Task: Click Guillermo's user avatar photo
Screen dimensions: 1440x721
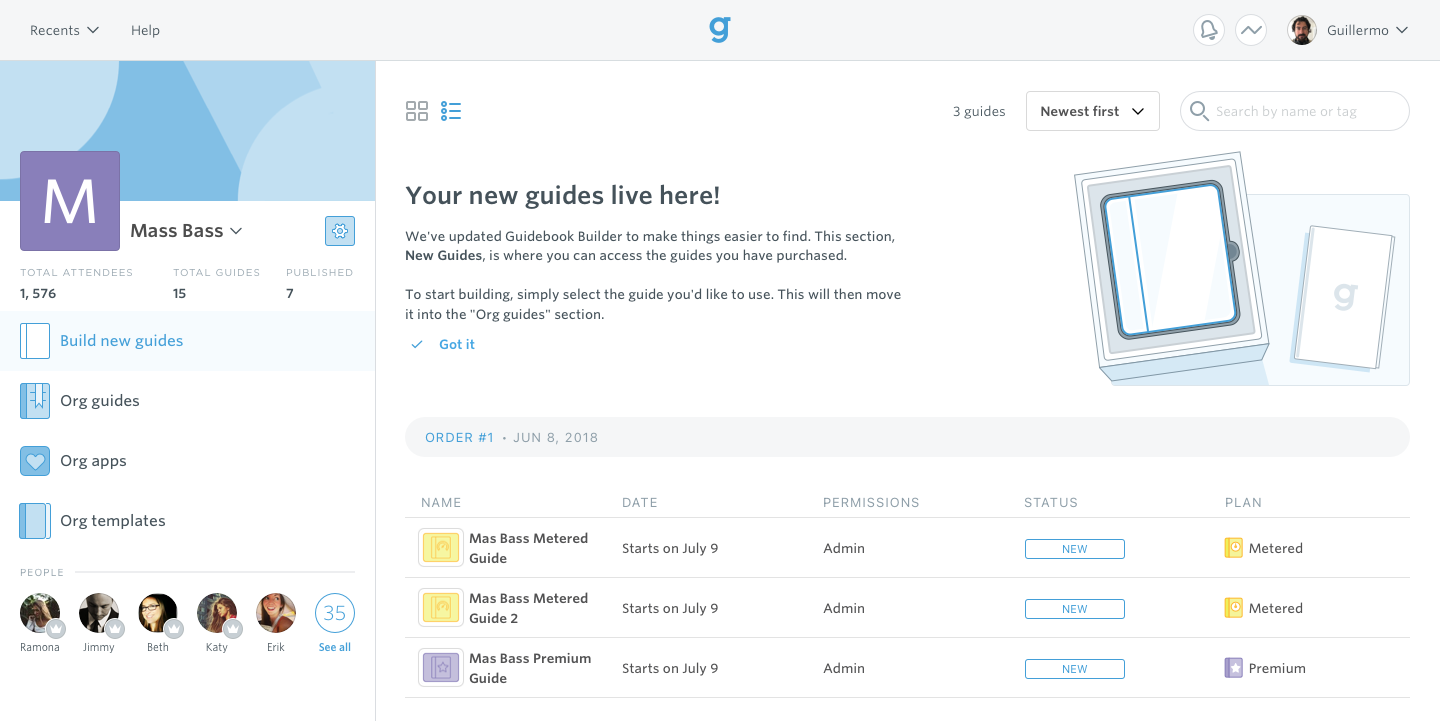Action: coord(1302,30)
